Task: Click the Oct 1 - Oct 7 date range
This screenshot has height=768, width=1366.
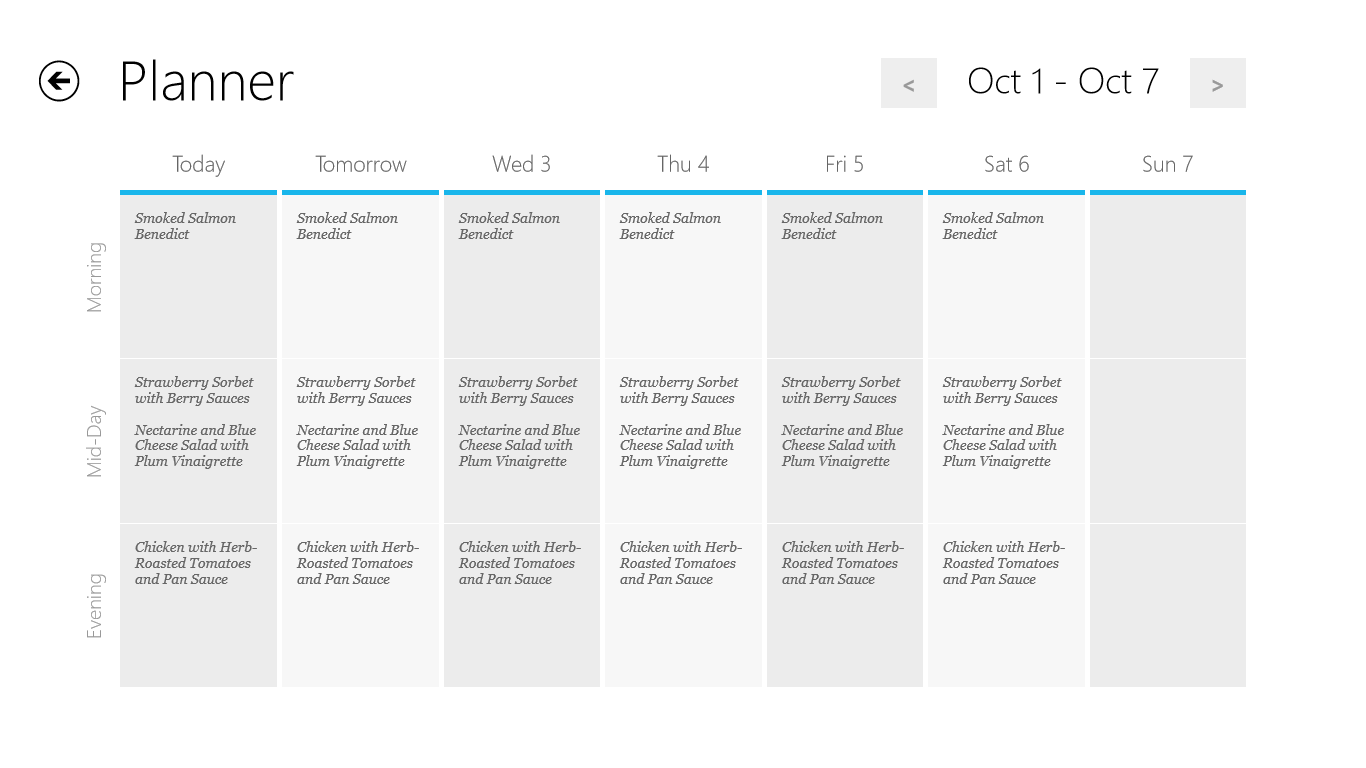Action: [1062, 82]
